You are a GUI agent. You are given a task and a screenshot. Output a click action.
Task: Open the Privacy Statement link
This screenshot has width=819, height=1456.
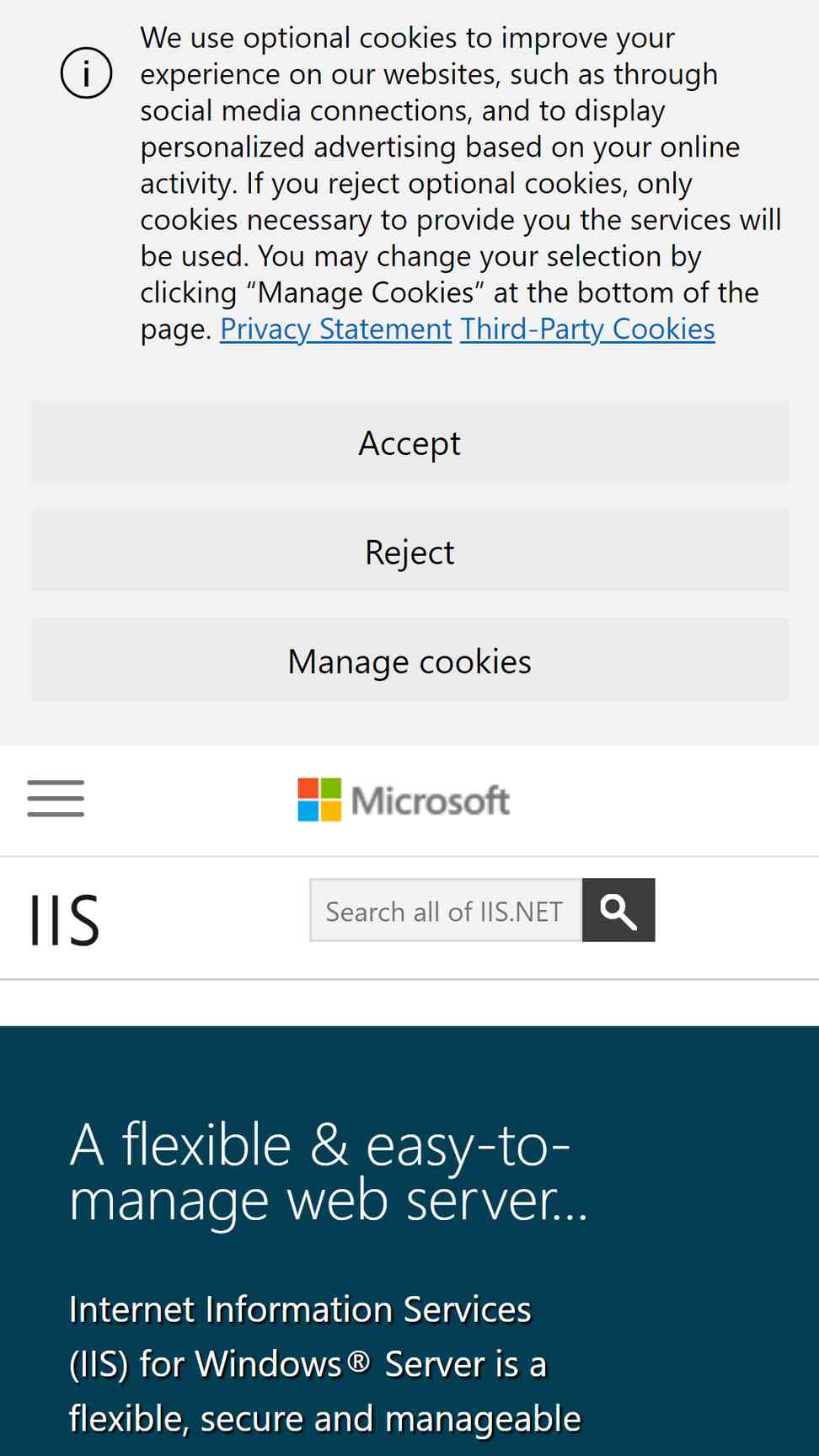tap(336, 329)
